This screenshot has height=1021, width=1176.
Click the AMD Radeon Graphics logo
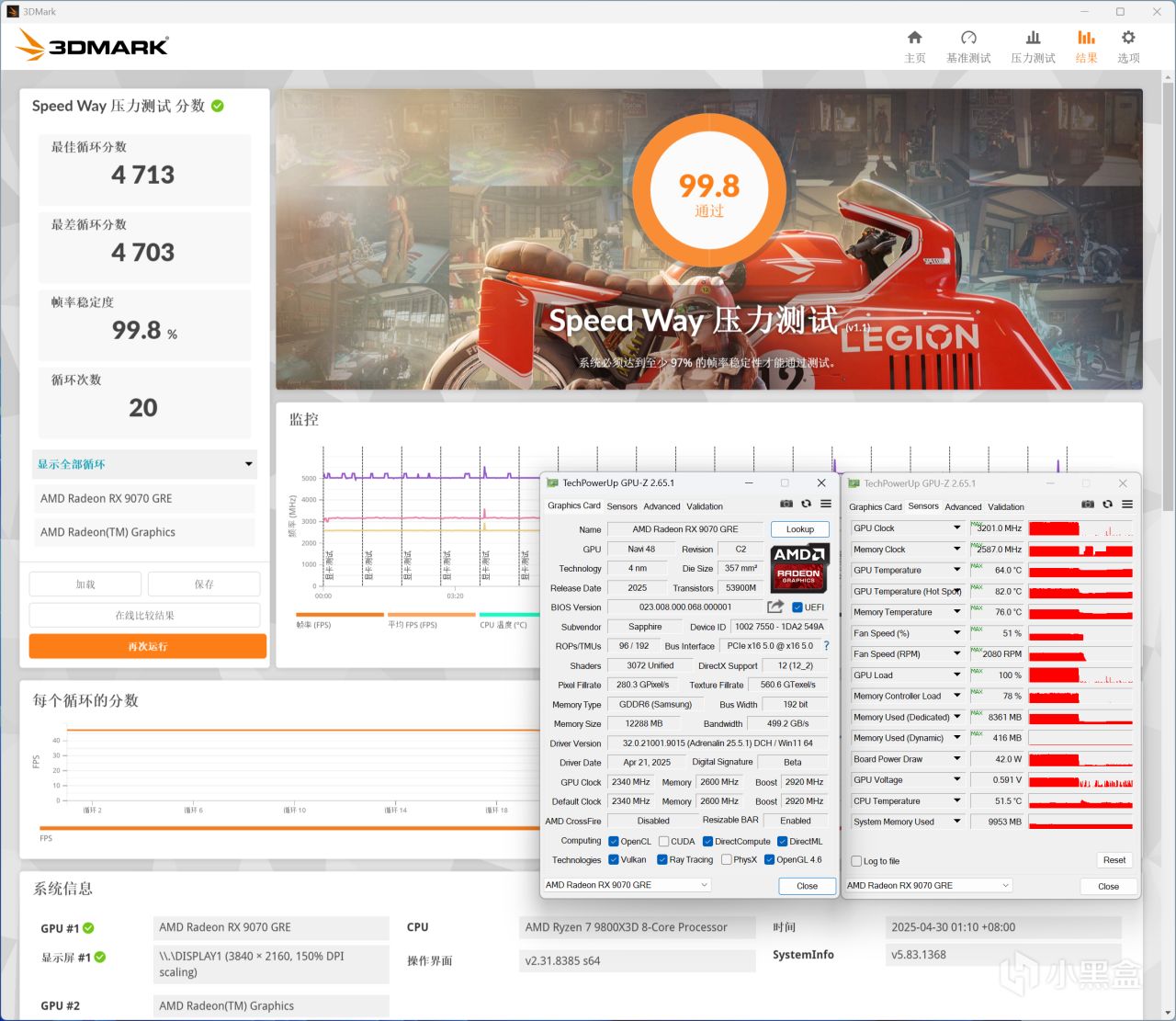pos(800,567)
